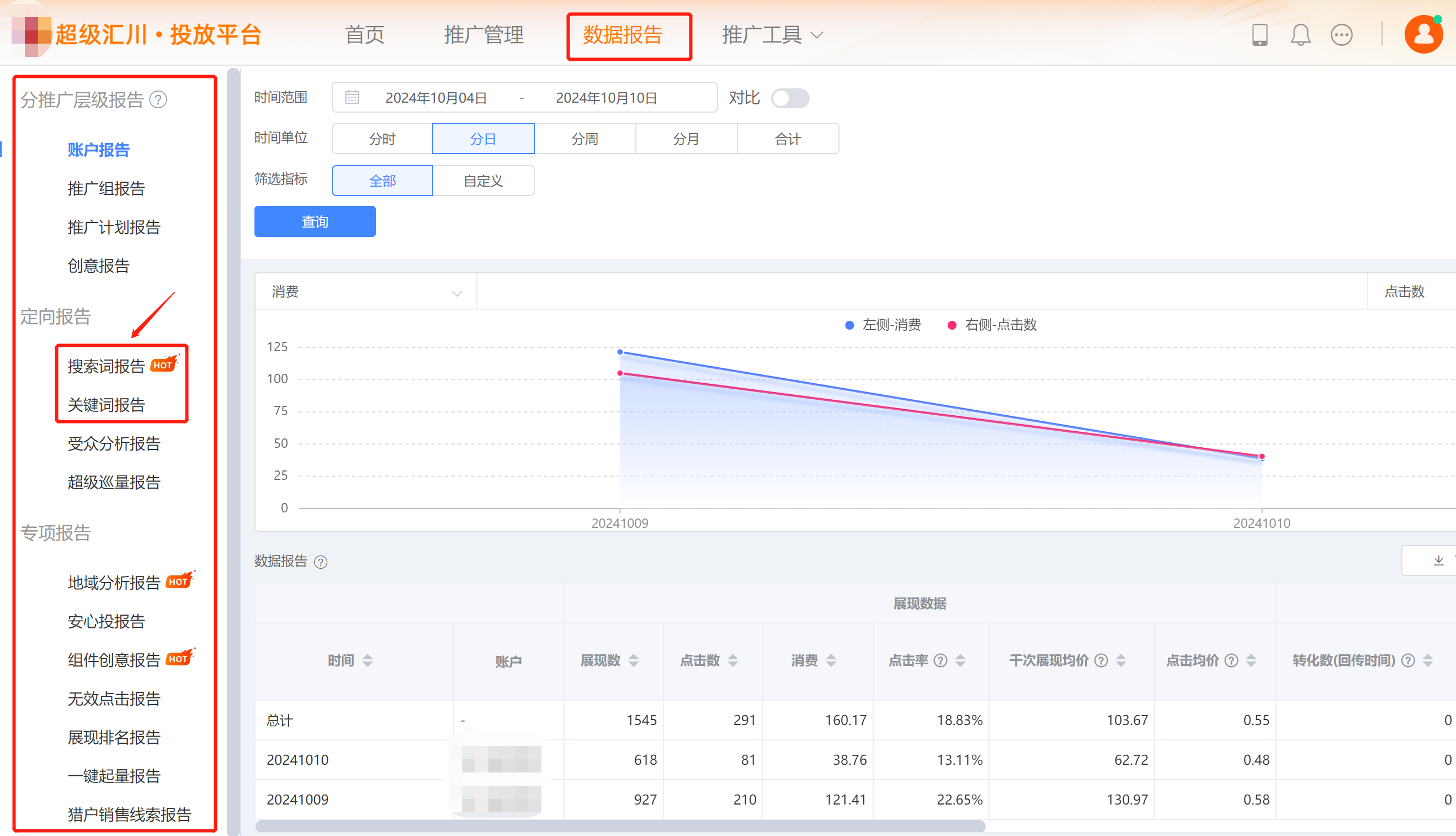This screenshot has height=836, width=1456.
Task: Open 安心投报告 link
Action: 106,621
